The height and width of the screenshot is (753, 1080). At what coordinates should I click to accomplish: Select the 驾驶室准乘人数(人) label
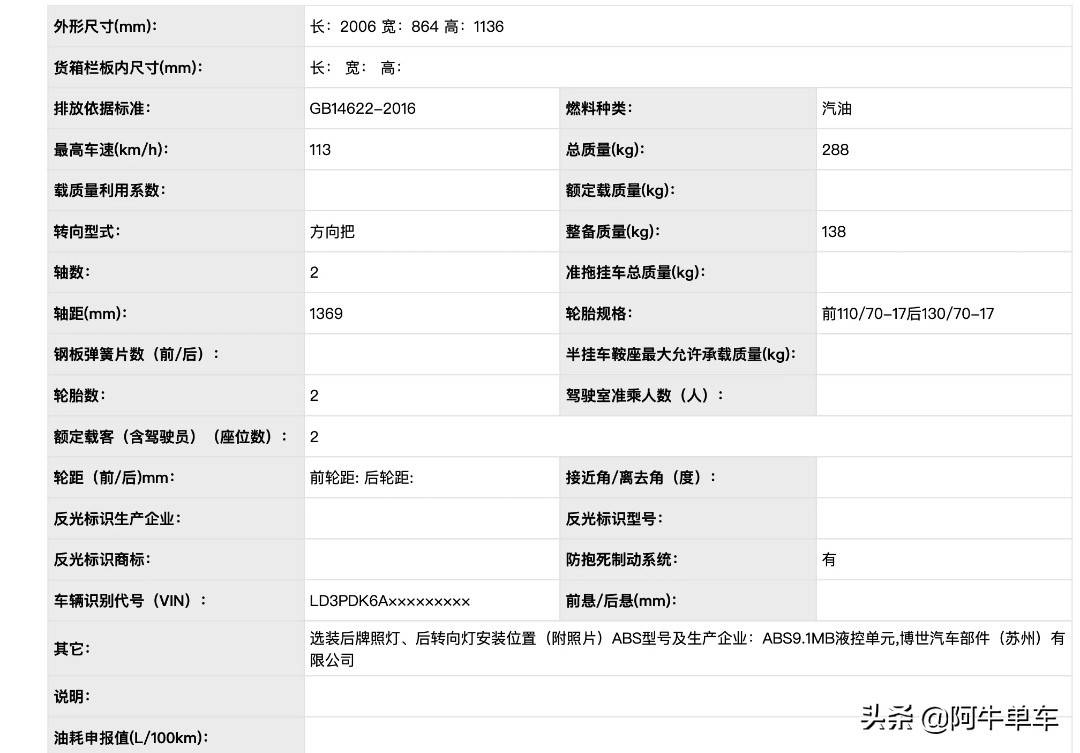pos(645,395)
